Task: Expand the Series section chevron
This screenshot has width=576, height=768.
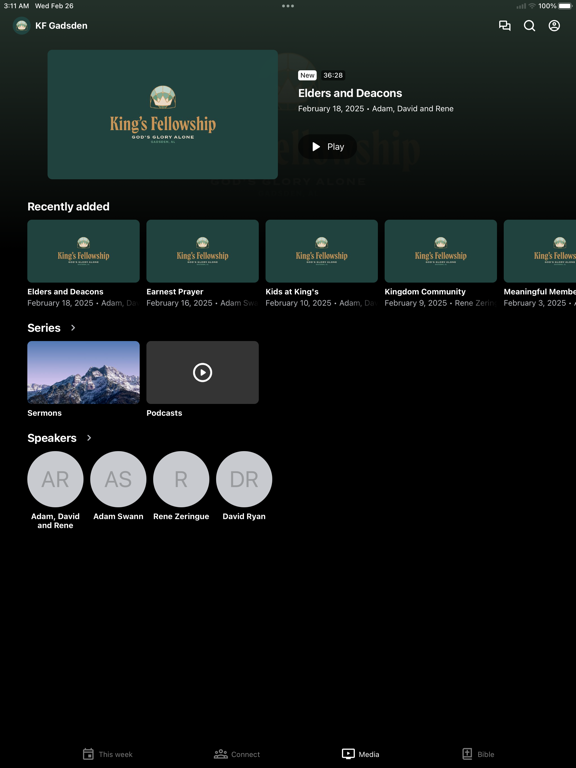Action: [x=73, y=327]
